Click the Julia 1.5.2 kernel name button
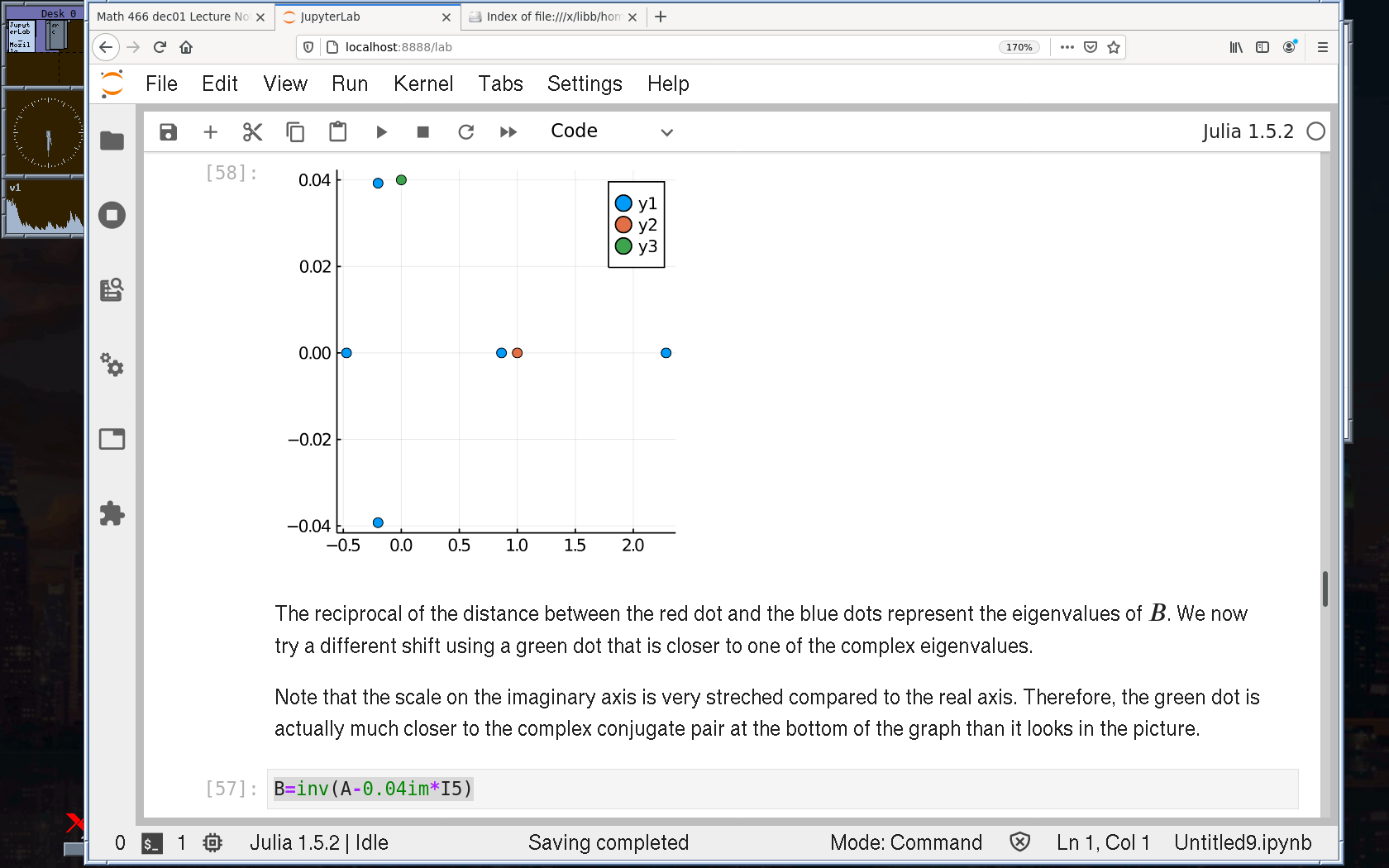The width and height of the screenshot is (1389, 868). pyautogui.click(x=1247, y=131)
